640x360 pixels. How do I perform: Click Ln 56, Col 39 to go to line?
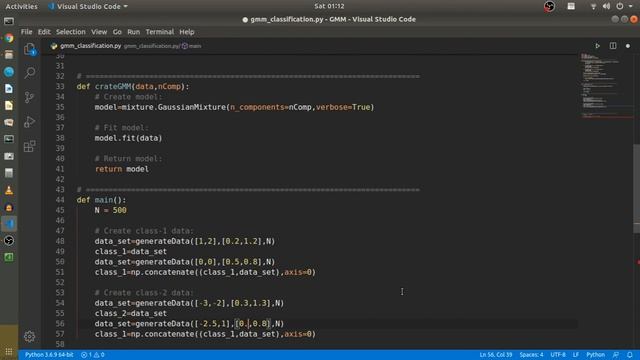click(x=496, y=355)
